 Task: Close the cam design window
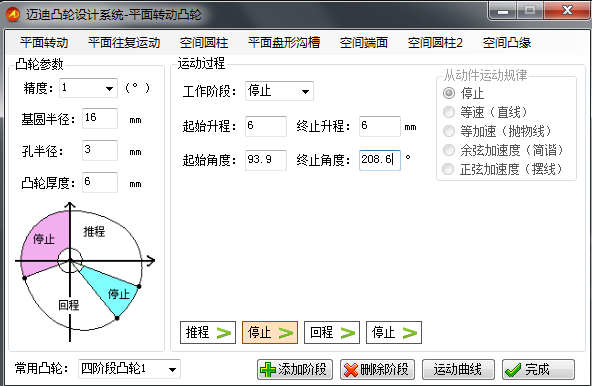(x=567, y=11)
